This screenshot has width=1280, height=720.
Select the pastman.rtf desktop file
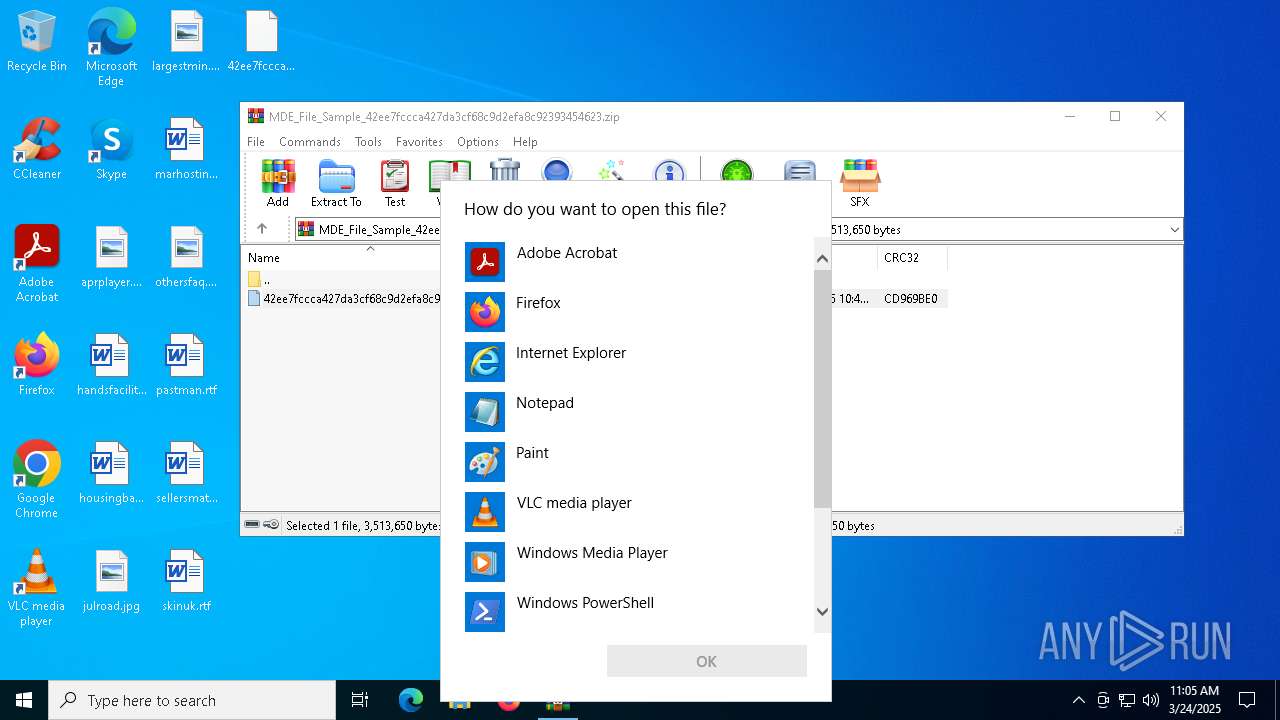pyautogui.click(x=186, y=365)
